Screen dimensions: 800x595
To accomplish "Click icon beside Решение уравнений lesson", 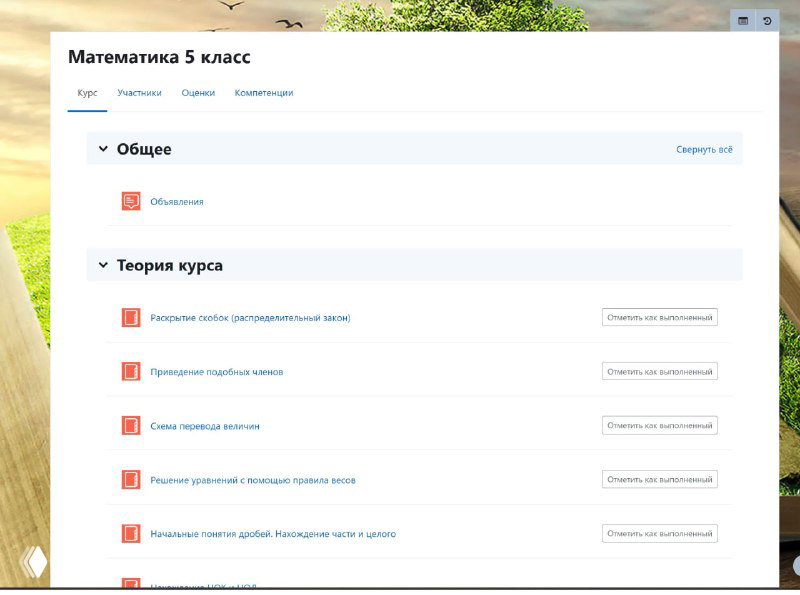I will click(x=131, y=480).
